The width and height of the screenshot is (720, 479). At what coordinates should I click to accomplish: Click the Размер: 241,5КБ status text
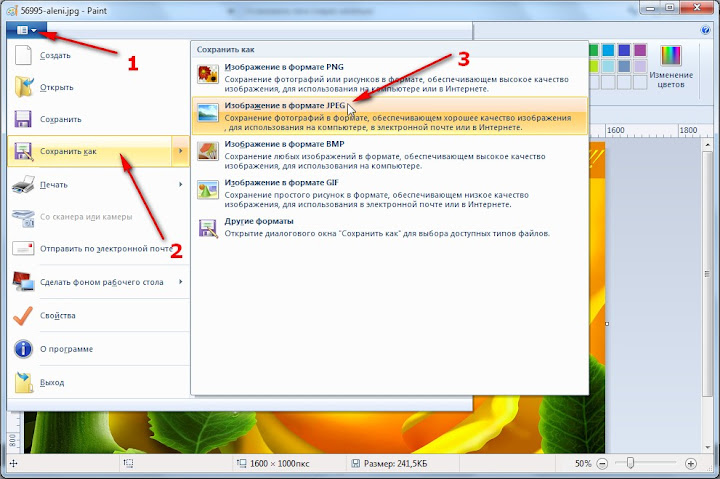(395, 464)
